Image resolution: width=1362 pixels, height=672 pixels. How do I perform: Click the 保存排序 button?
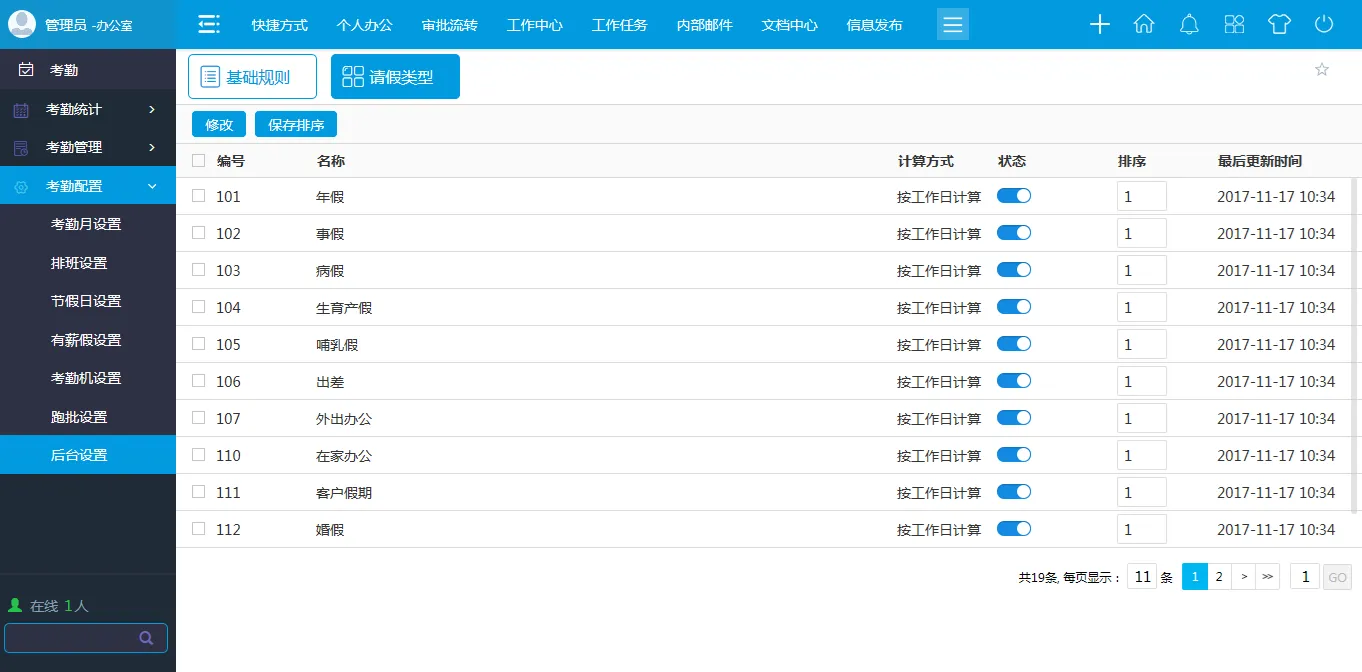[x=296, y=125]
